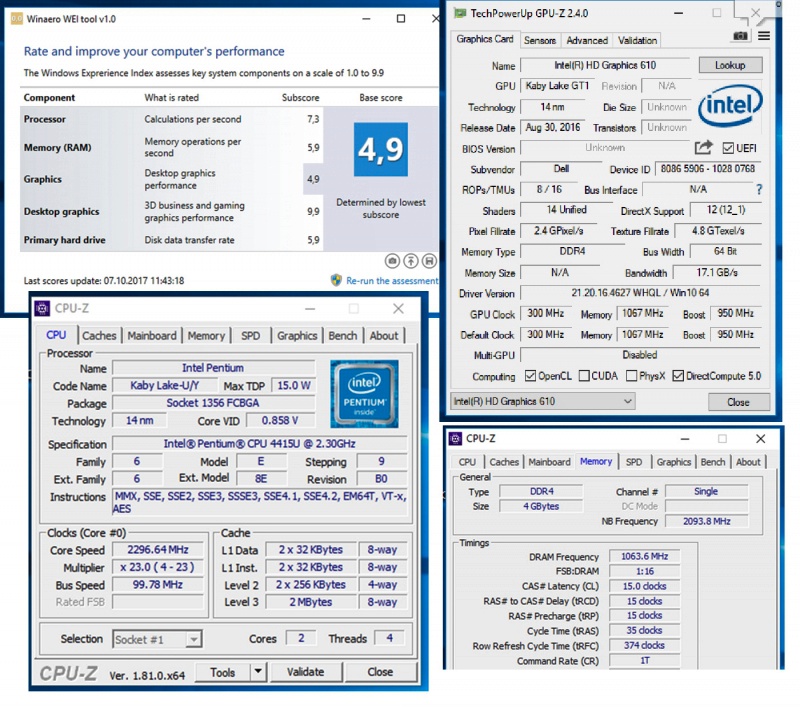Switch to the Sensors tab in GPU-Z

point(540,40)
